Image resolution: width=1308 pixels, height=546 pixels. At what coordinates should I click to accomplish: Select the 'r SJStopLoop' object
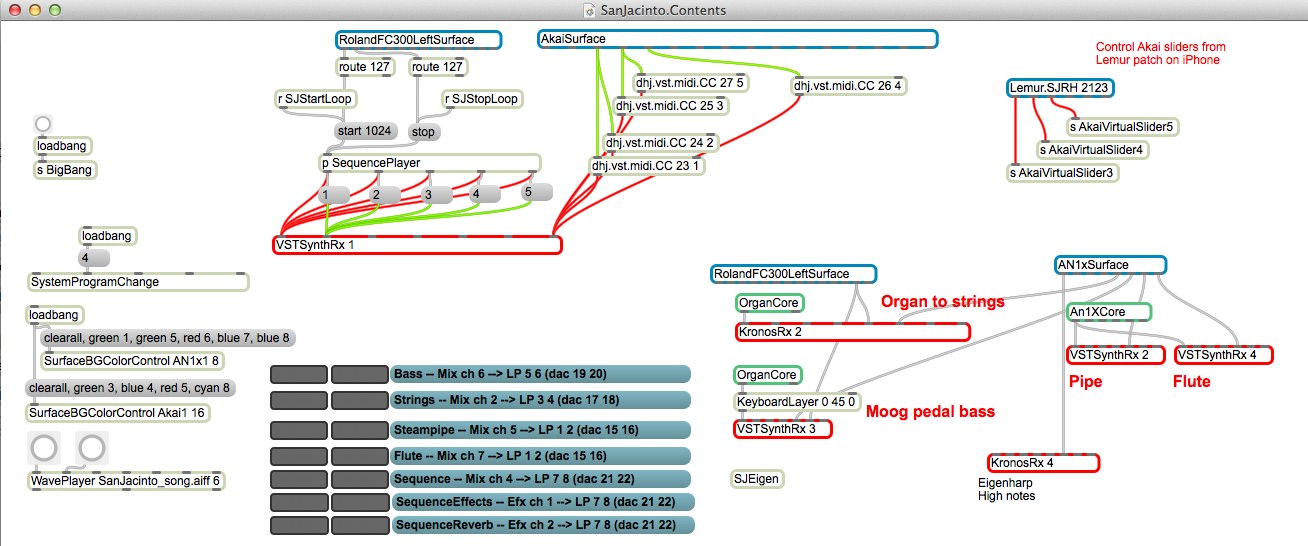[482, 99]
